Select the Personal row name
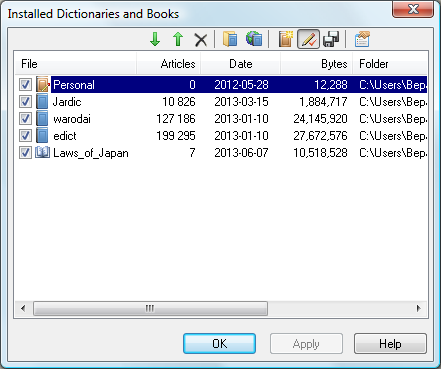 (74, 85)
